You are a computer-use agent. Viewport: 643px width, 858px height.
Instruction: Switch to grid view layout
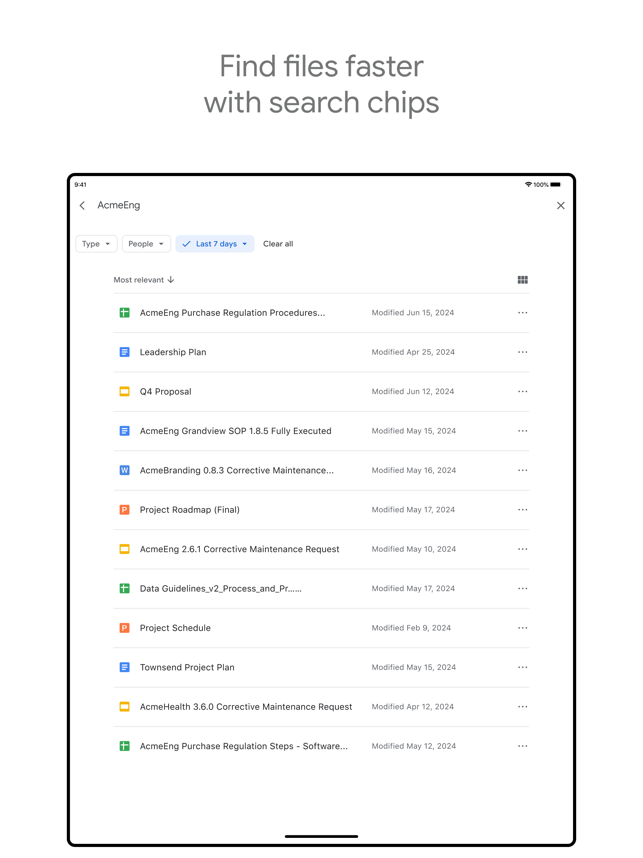tap(523, 280)
